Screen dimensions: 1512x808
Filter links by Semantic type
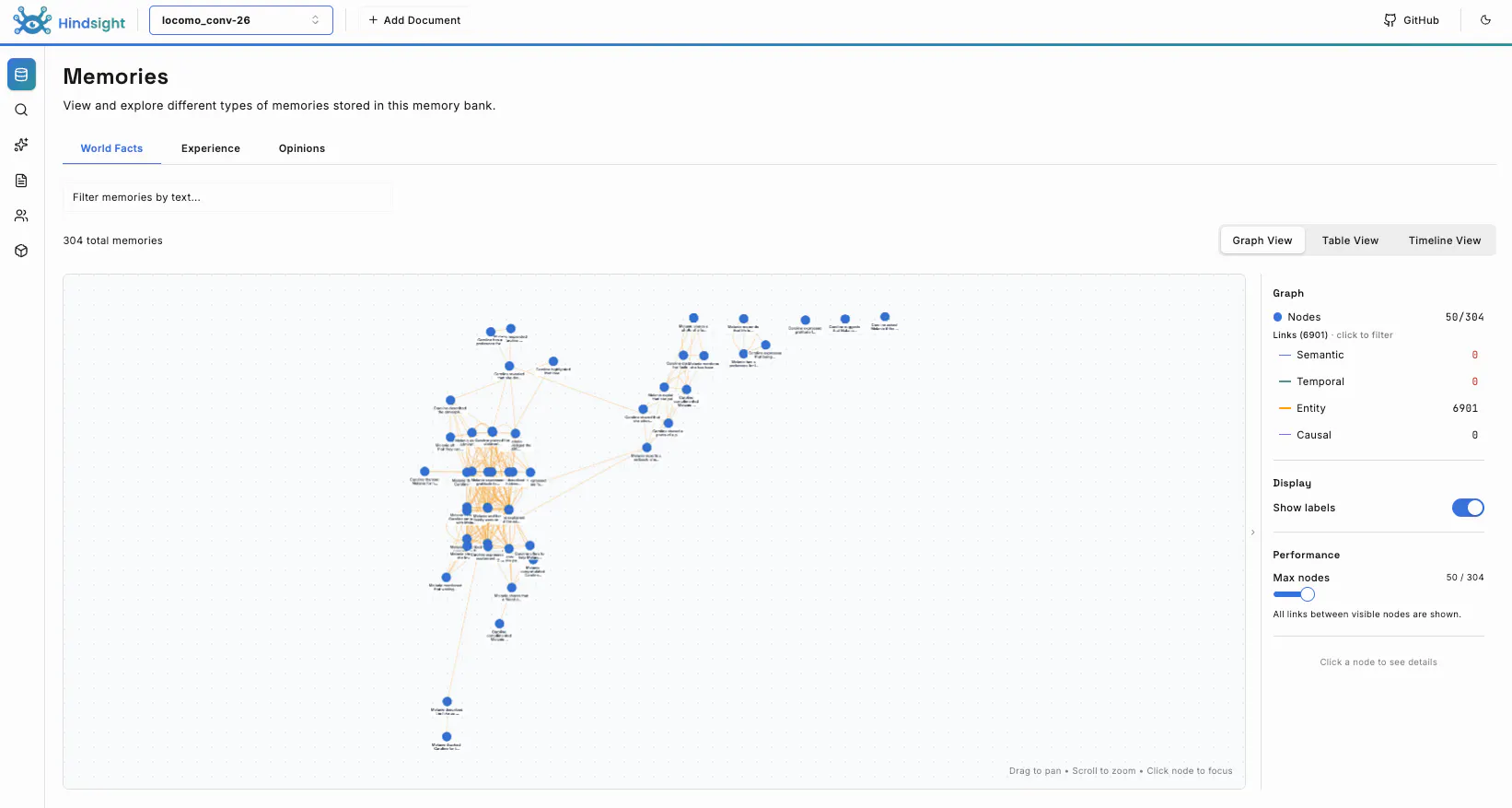coord(1378,355)
